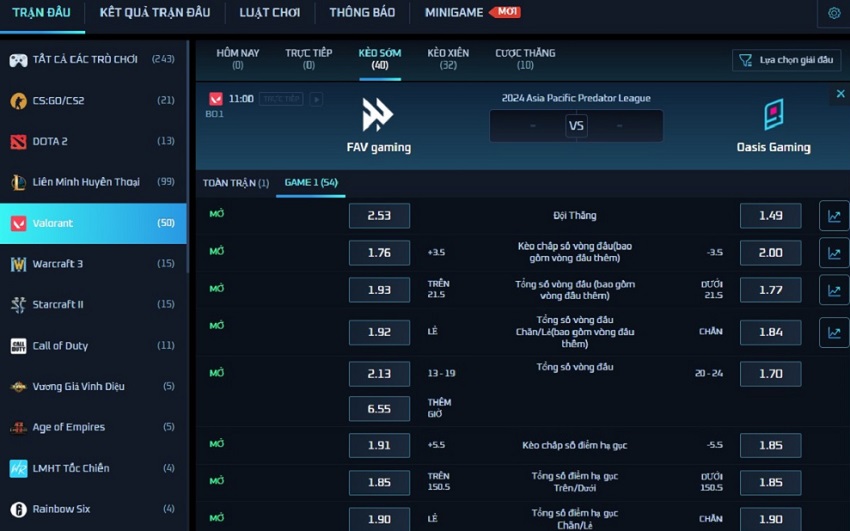Select TRÊN 21.5 odds 1.93
850x531 pixels.
point(379,290)
